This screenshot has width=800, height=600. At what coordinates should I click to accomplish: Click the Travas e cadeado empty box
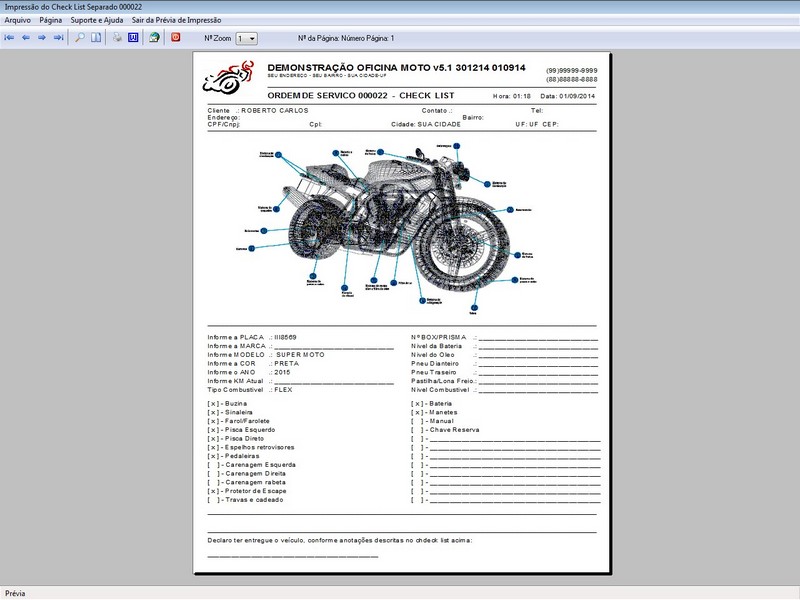213,499
